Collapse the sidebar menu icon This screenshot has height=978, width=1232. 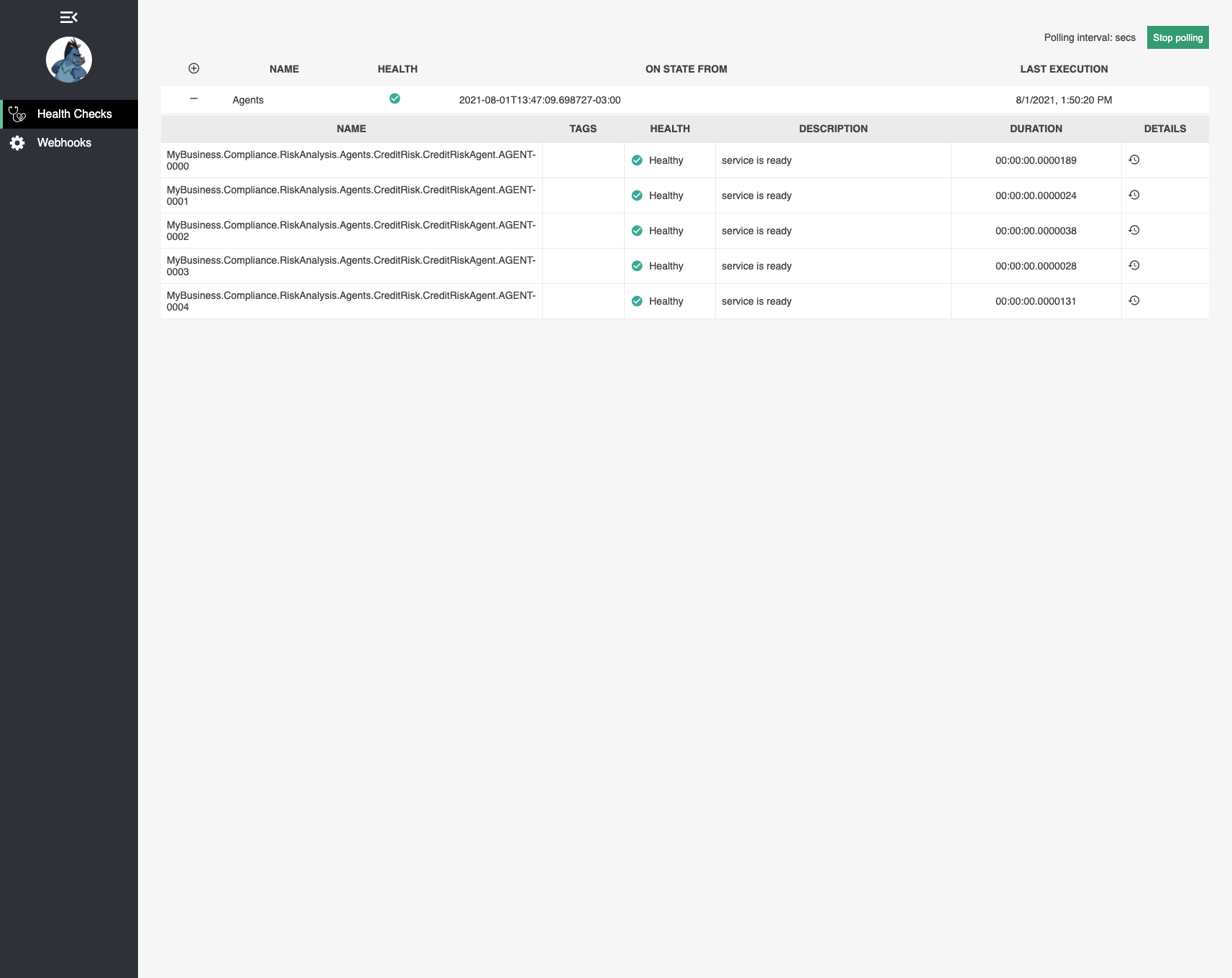coord(69,17)
